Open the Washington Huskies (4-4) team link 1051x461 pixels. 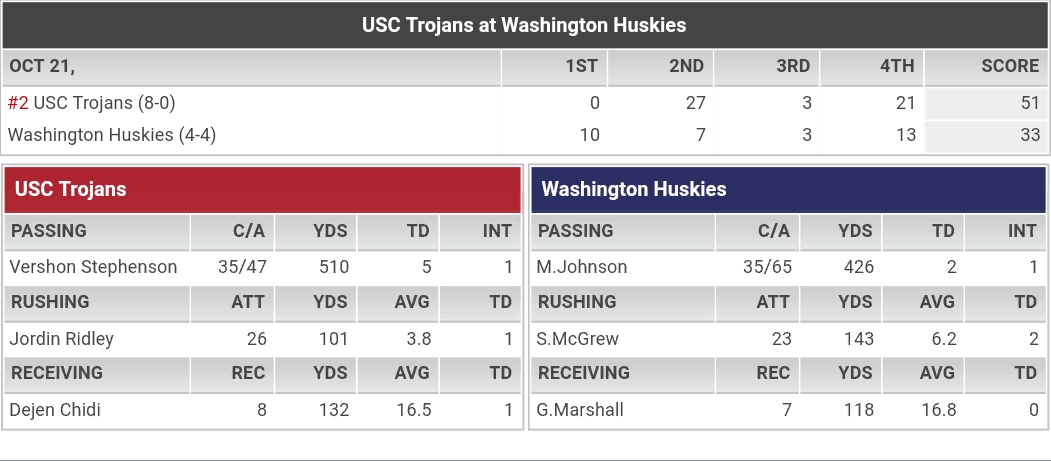click(x=112, y=135)
